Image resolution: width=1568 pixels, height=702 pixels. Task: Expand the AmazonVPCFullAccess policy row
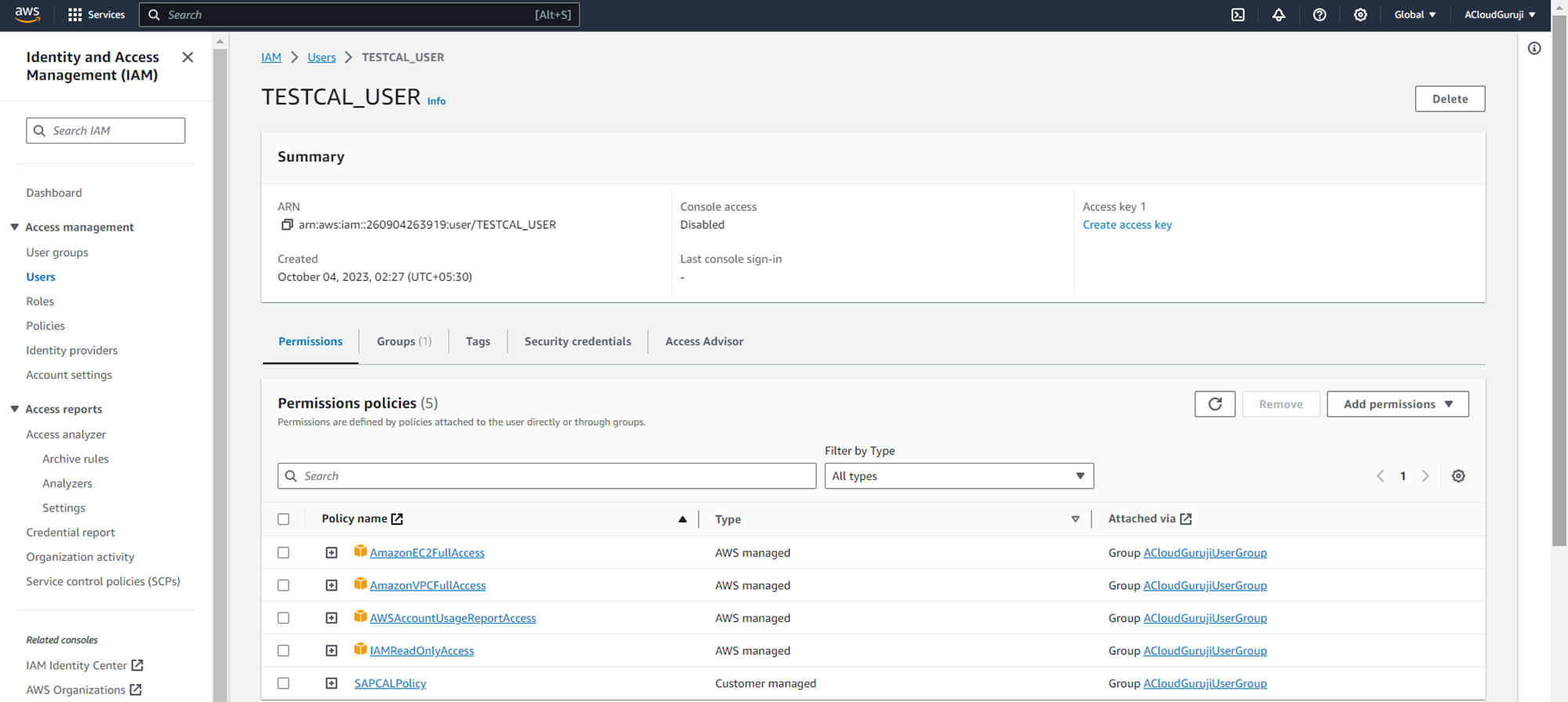click(332, 586)
